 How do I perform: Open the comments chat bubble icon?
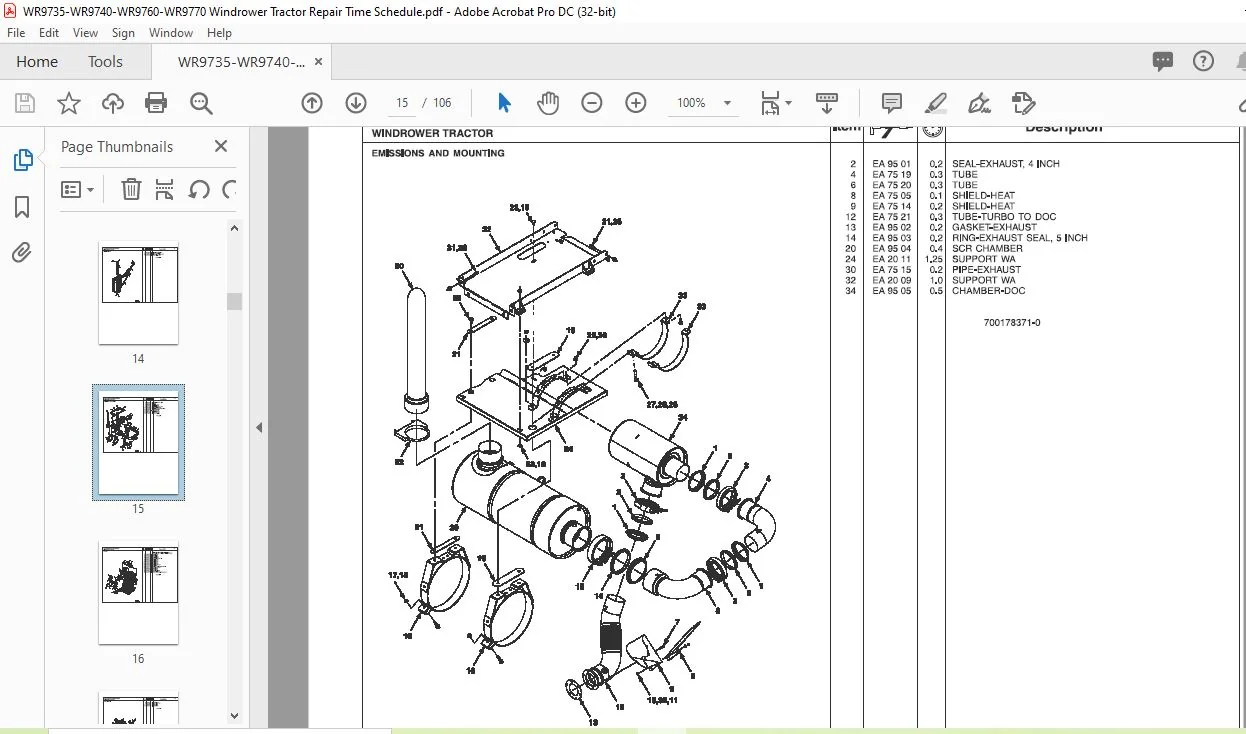pos(1162,61)
